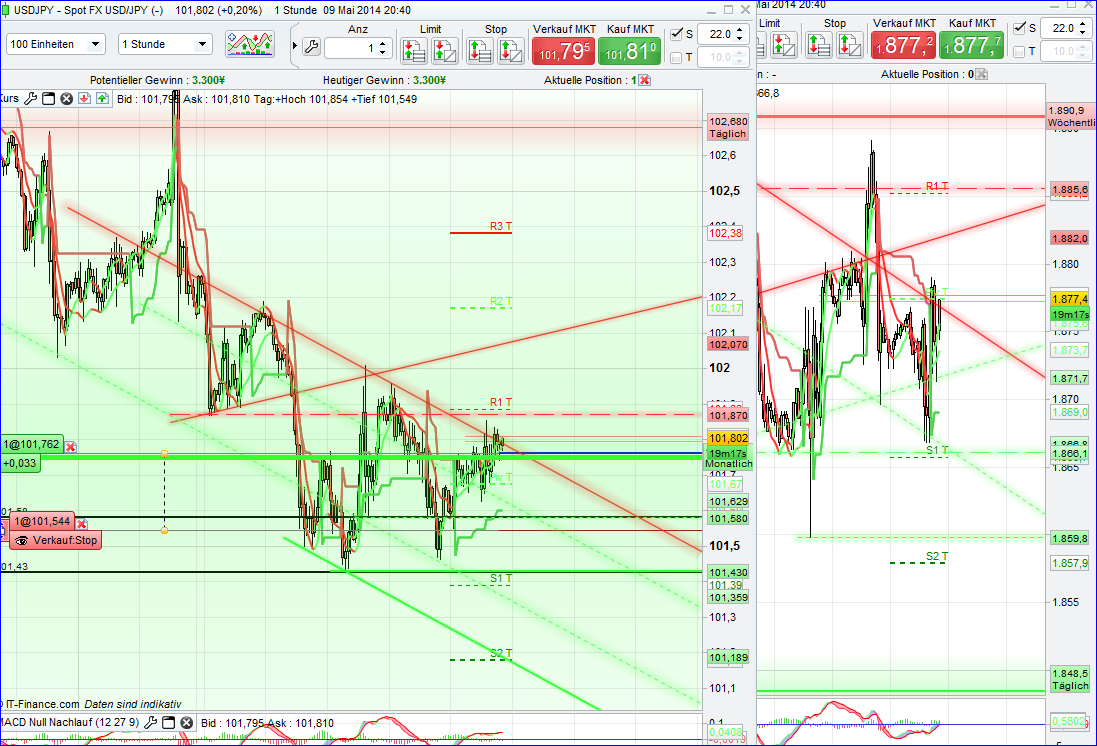Open the wrench settings icon for Kurs chart
Viewport: 1097px width, 746px height.
click(30, 98)
